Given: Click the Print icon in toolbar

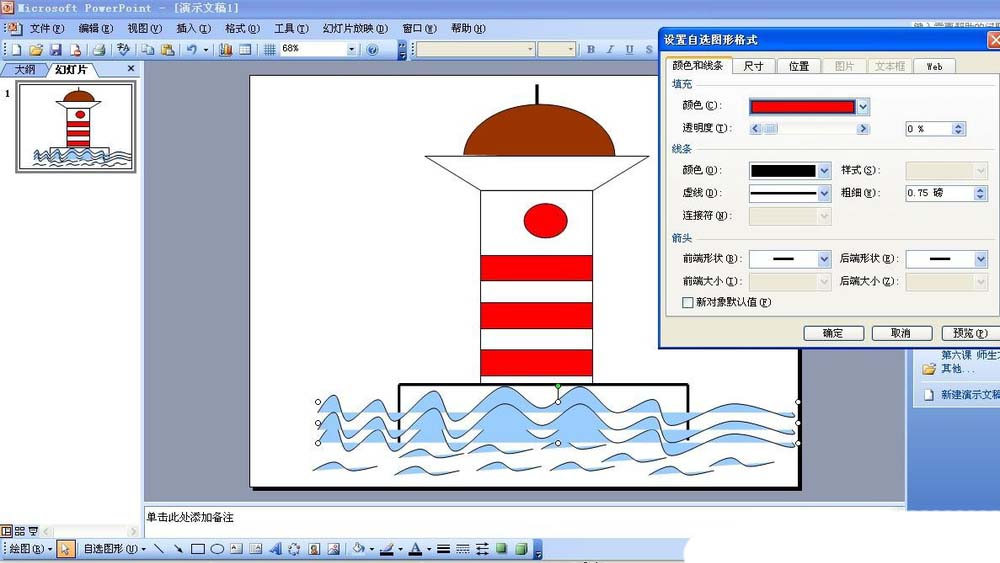Looking at the screenshot, I should (x=99, y=49).
